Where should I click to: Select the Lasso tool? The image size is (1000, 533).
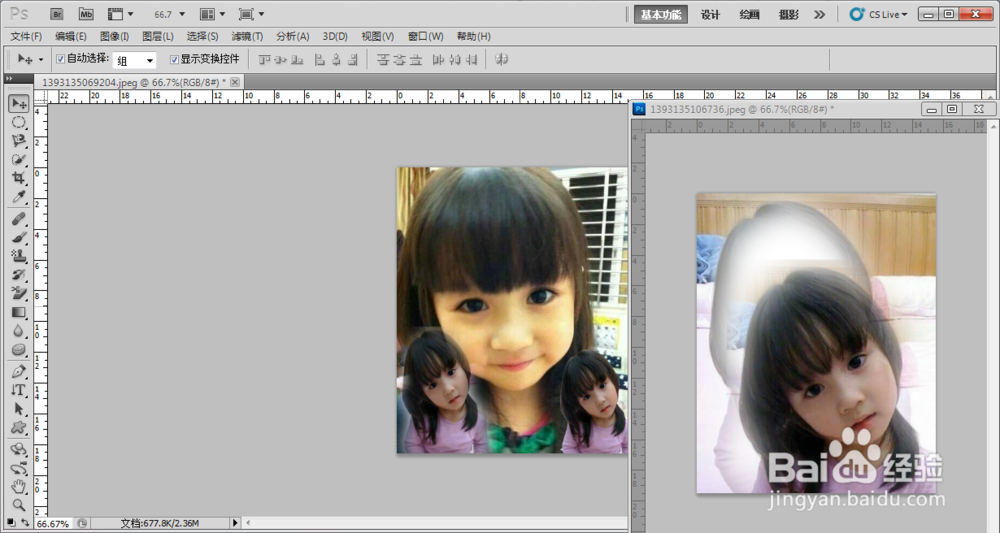(18, 140)
